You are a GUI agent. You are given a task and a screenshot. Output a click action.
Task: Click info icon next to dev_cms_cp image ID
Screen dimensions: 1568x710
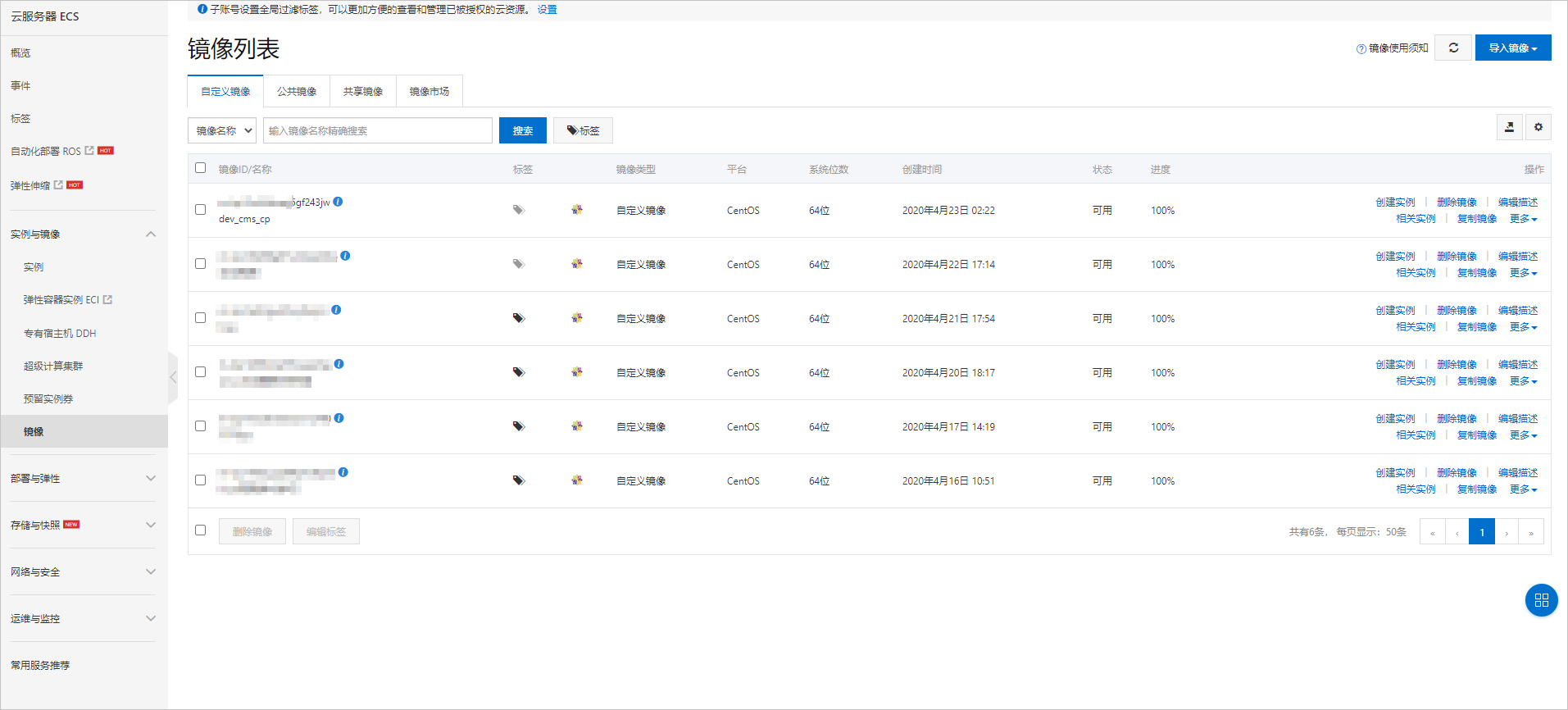(x=338, y=202)
